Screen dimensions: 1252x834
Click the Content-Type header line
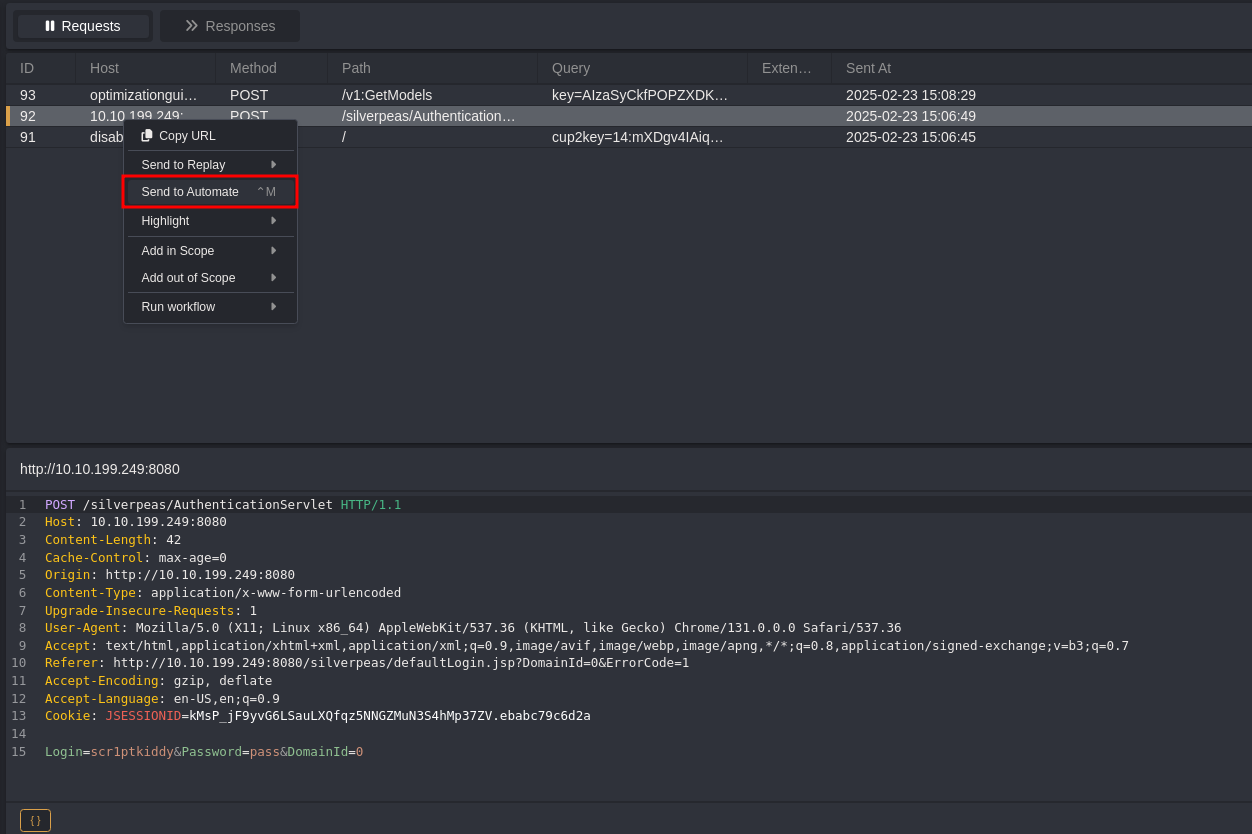coord(223,593)
